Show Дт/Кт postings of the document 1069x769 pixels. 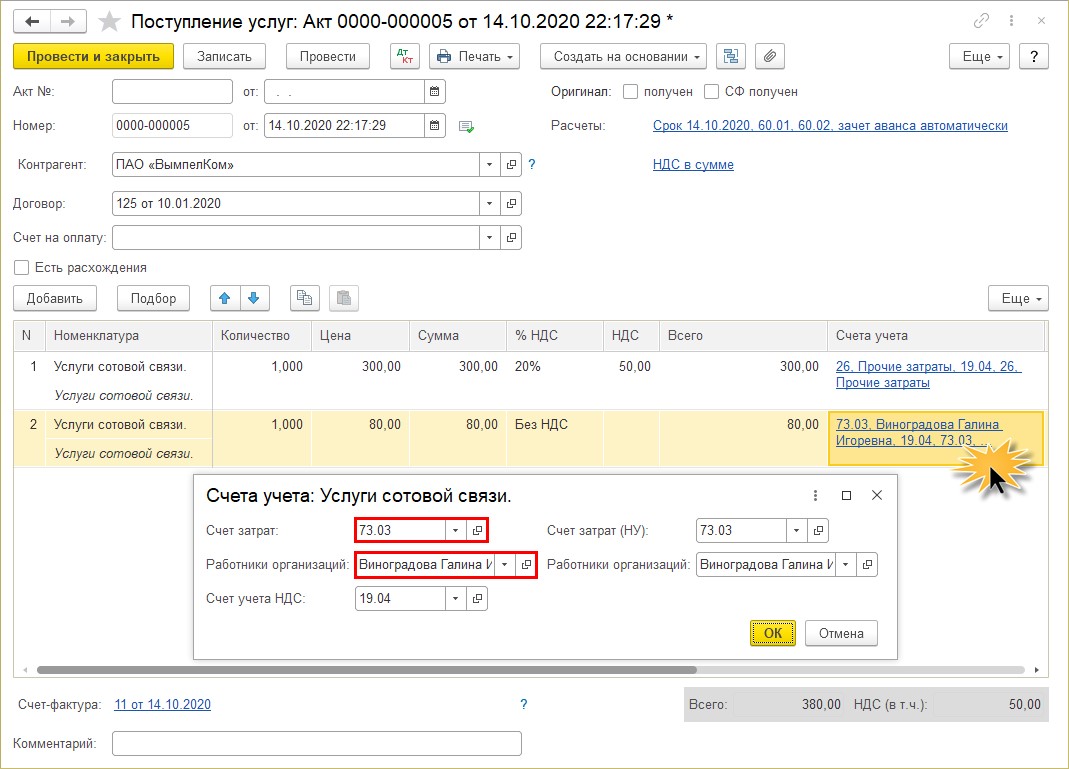(x=404, y=57)
